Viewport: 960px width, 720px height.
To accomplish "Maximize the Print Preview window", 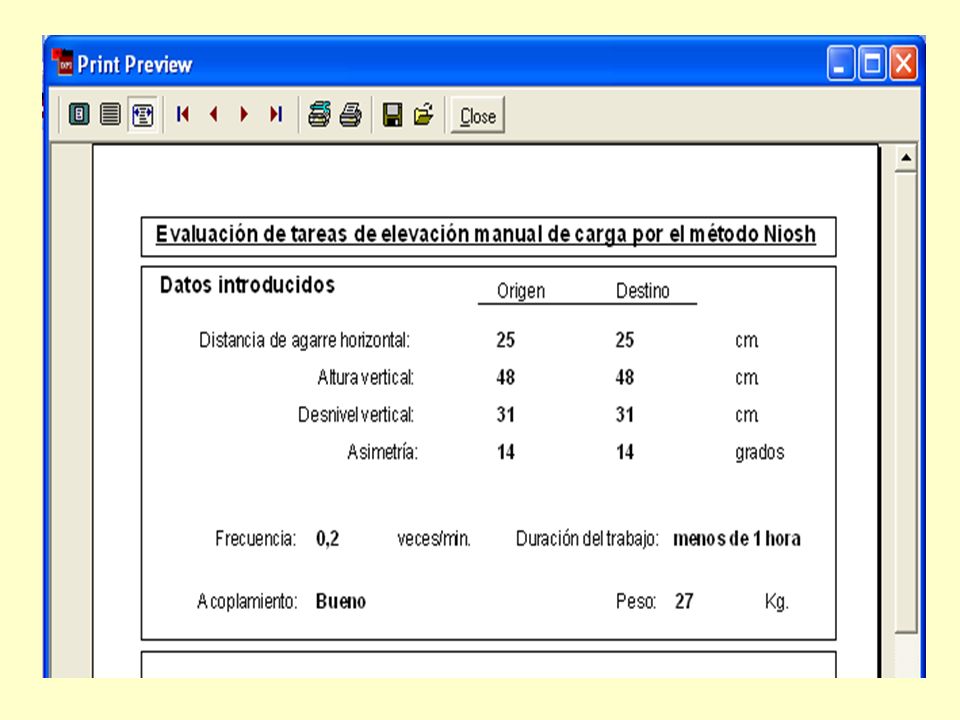I will 872,62.
